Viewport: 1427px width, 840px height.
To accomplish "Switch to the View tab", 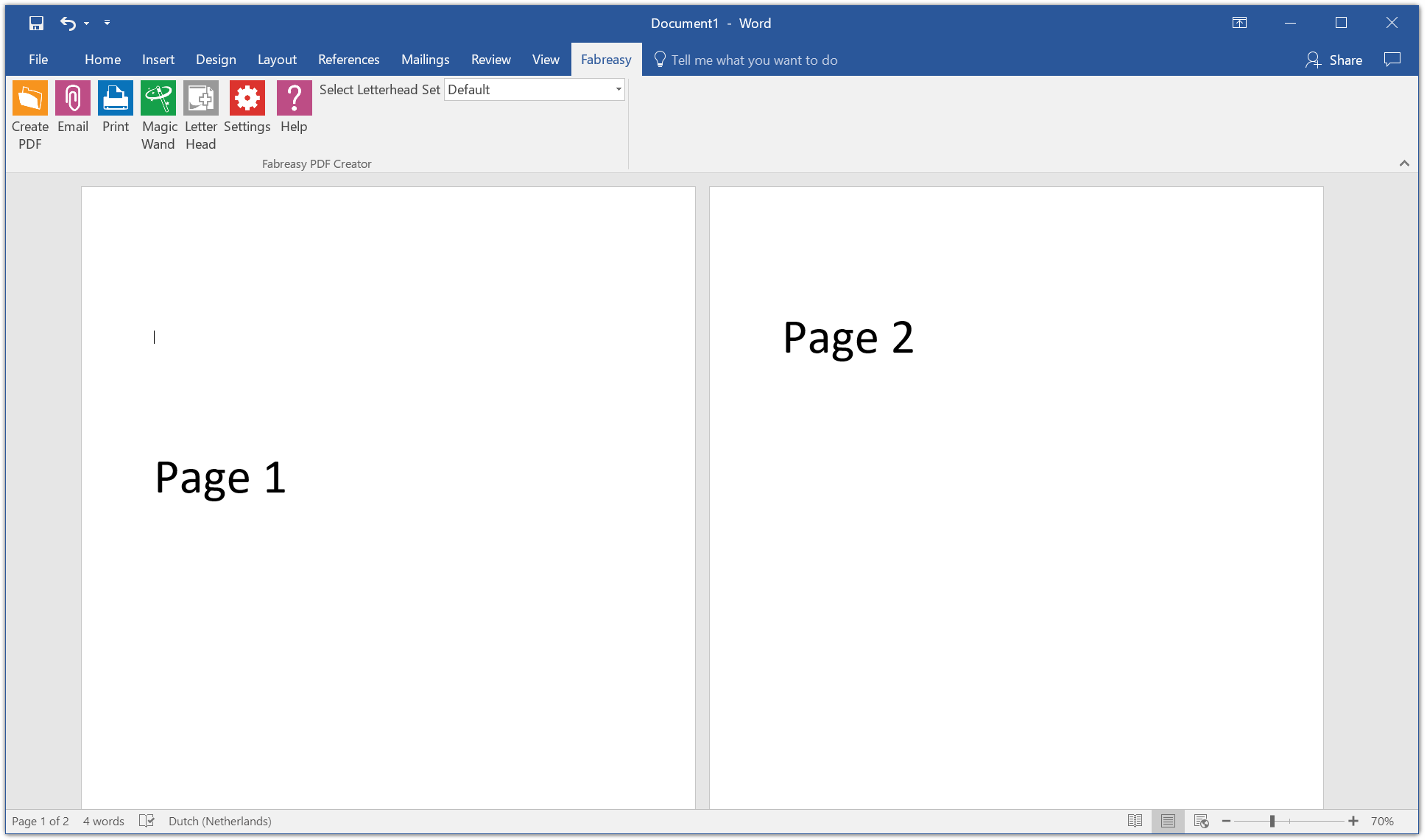I will point(546,60).
